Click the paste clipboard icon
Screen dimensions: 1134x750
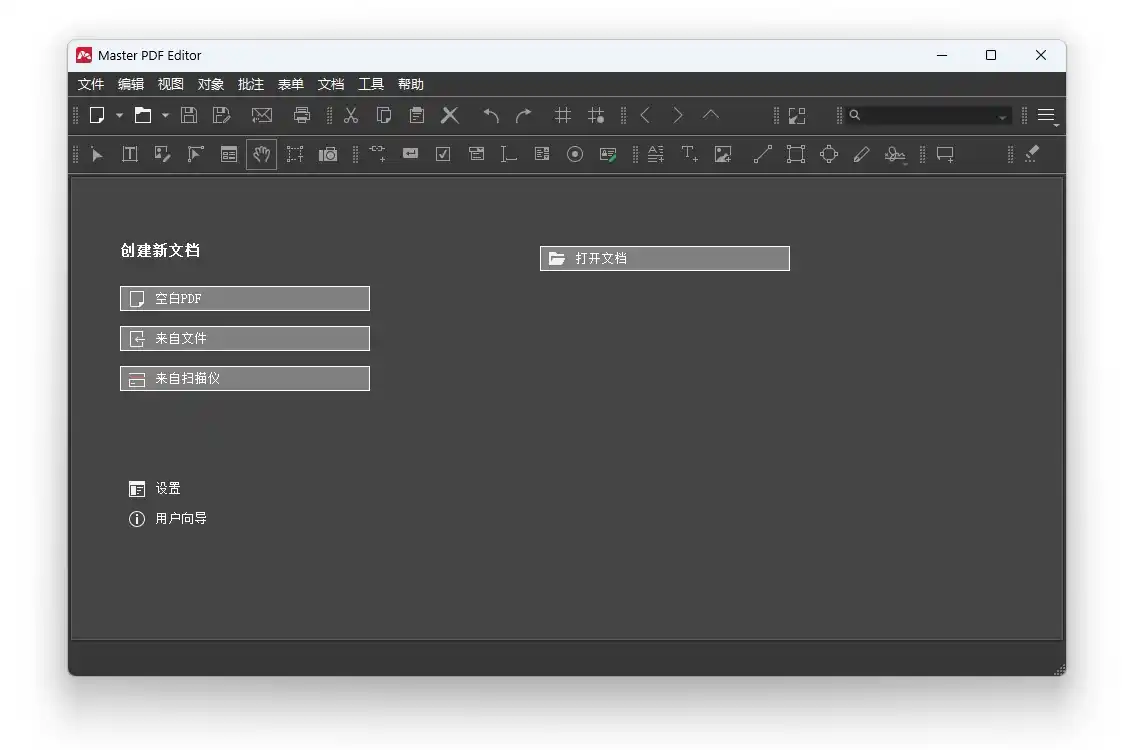pyautogui.click(x=417, y=115)
